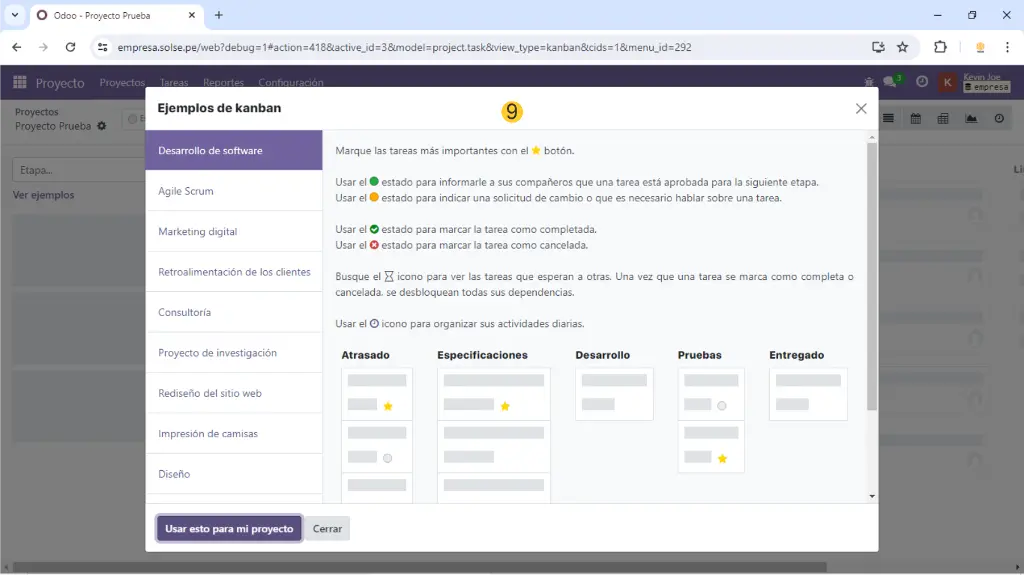Switch to graph view icon
This screenshot has width=1024, height=575.
971,119
